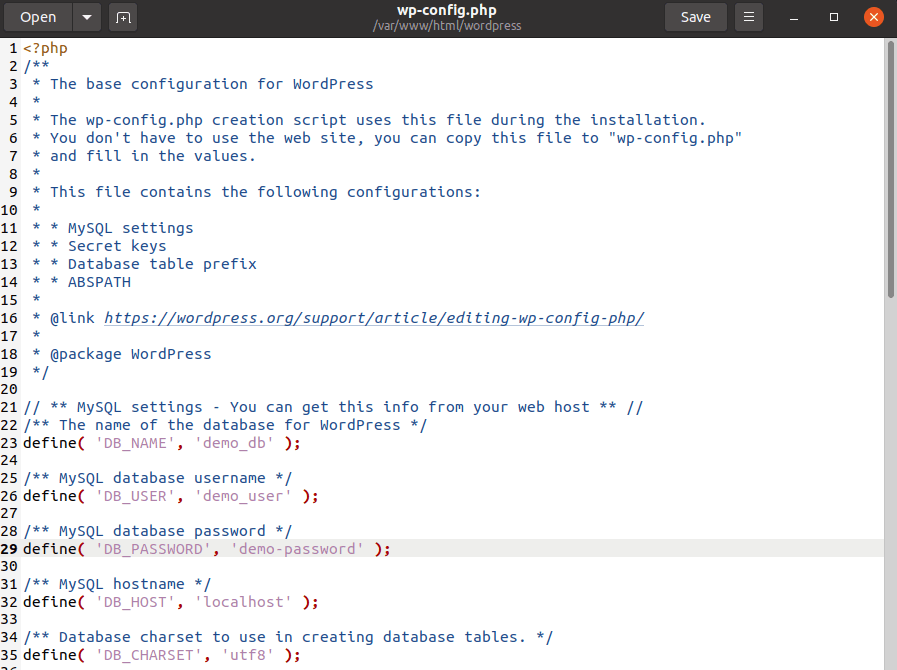Create a new document tab

tap(123, 17)
